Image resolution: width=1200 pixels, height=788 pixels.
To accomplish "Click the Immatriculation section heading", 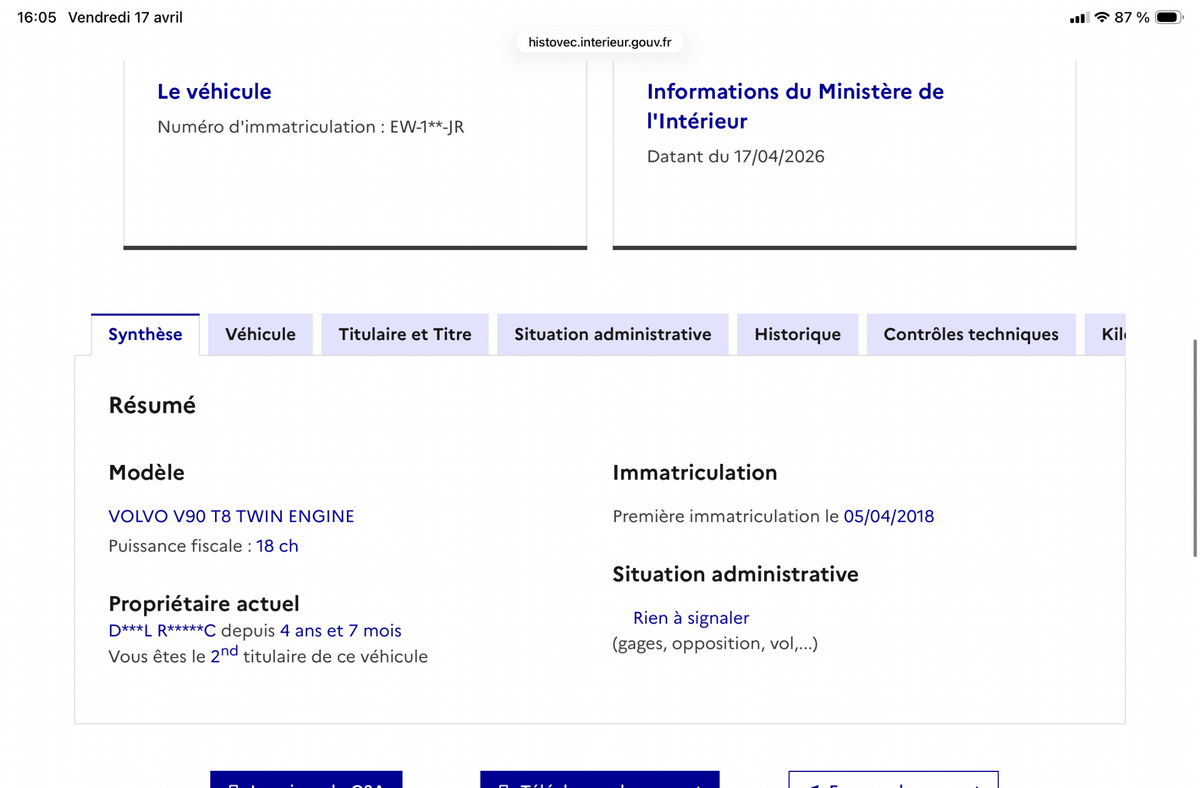I will point(695,472).
